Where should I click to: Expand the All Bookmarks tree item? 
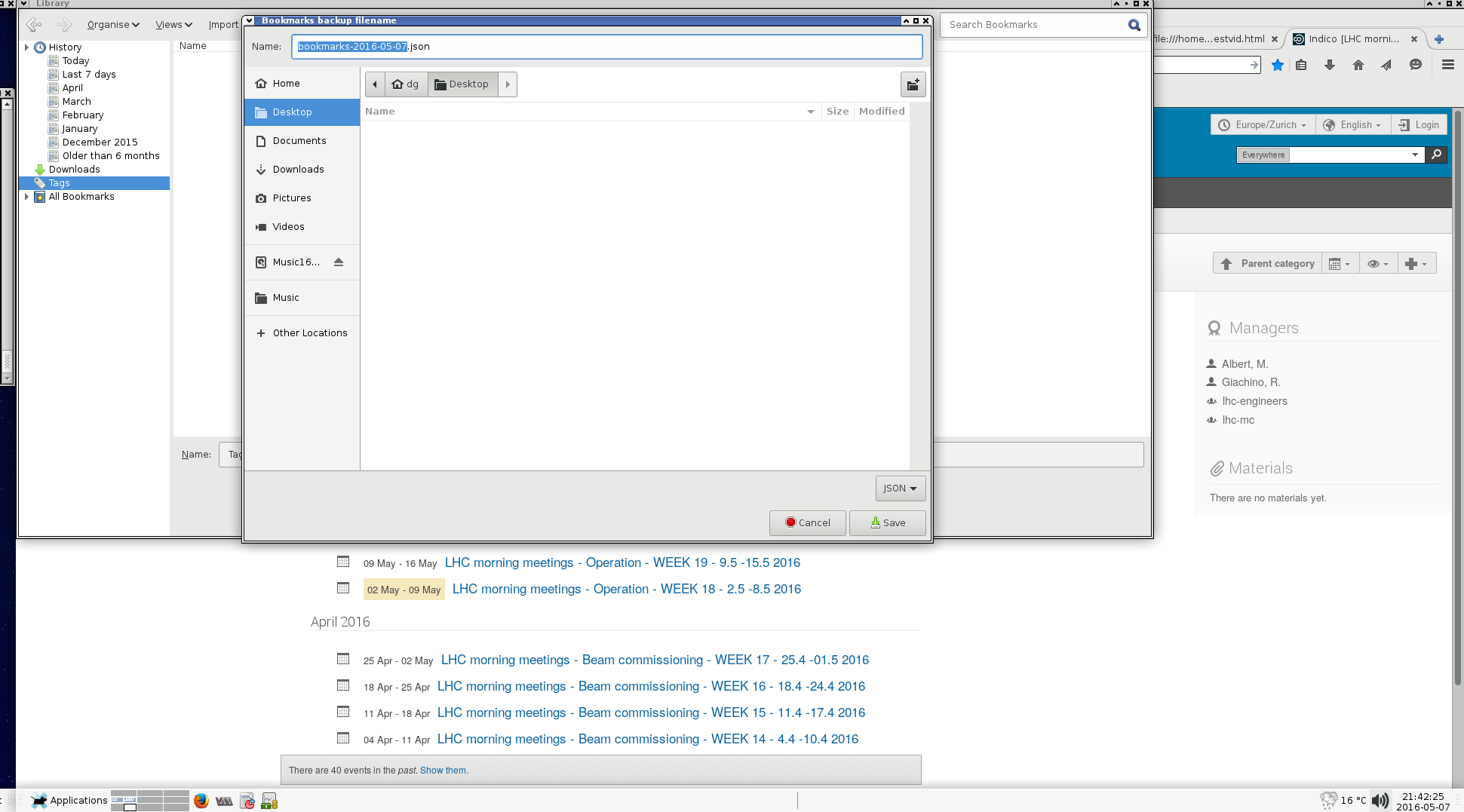(x=27, y=197)
